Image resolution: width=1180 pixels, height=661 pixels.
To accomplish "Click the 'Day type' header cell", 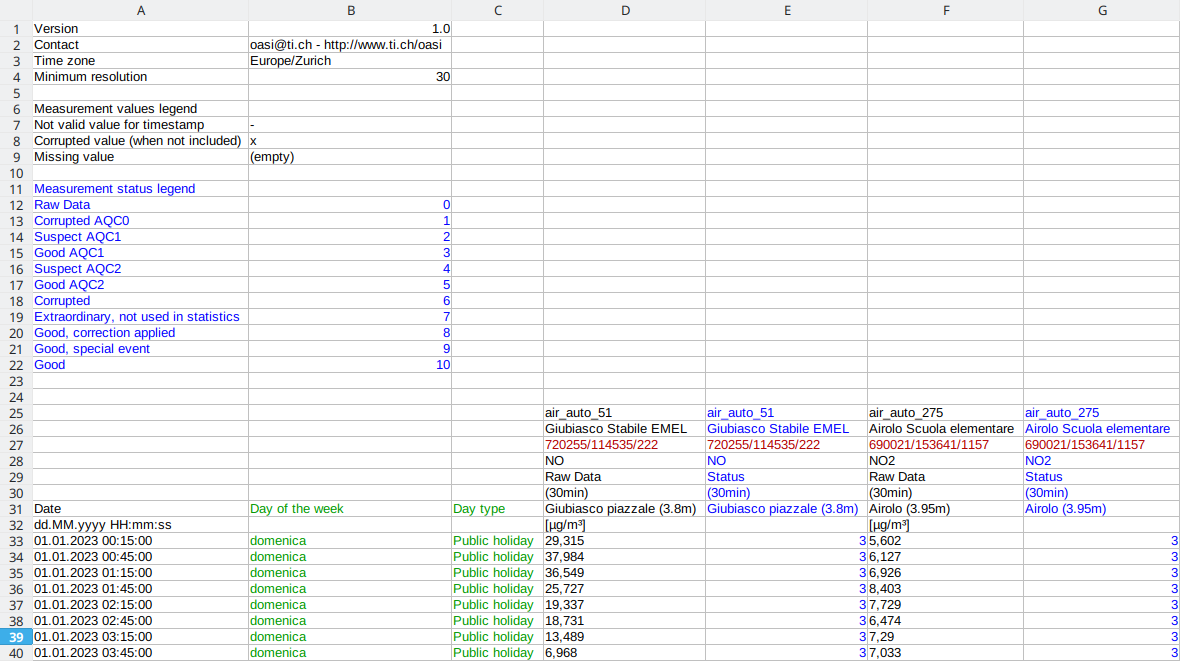I will tap(497, 509).
